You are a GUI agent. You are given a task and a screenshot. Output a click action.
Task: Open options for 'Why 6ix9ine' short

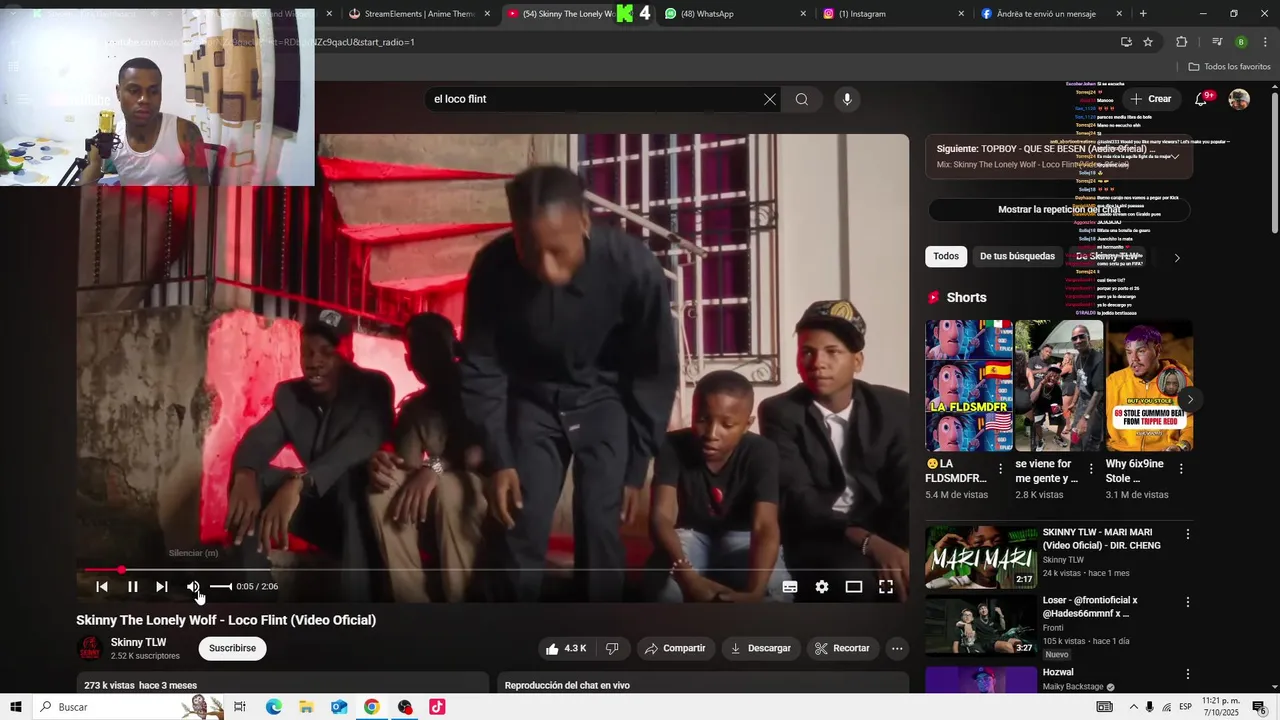[1181, 469]
